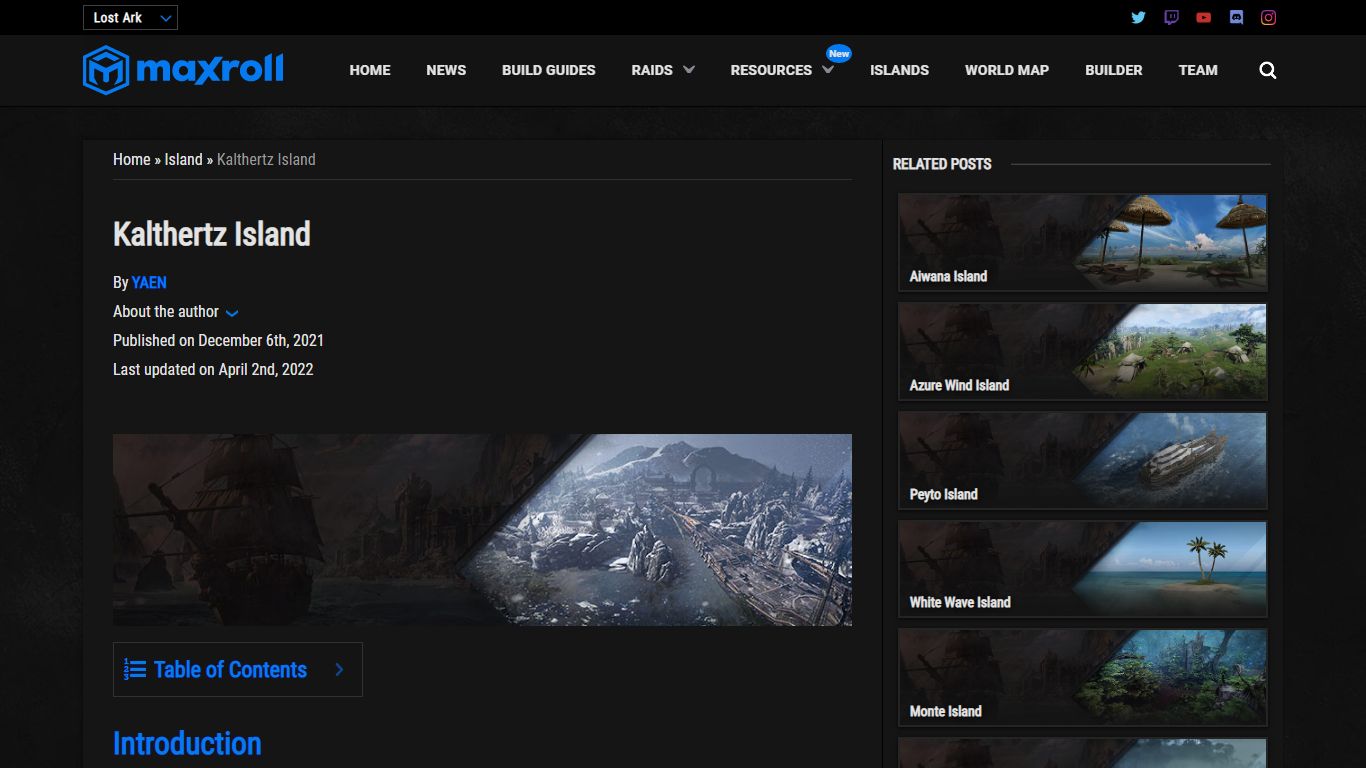Click the maxroll logo
Viewport: 1366px width, 768px height.
183,70
